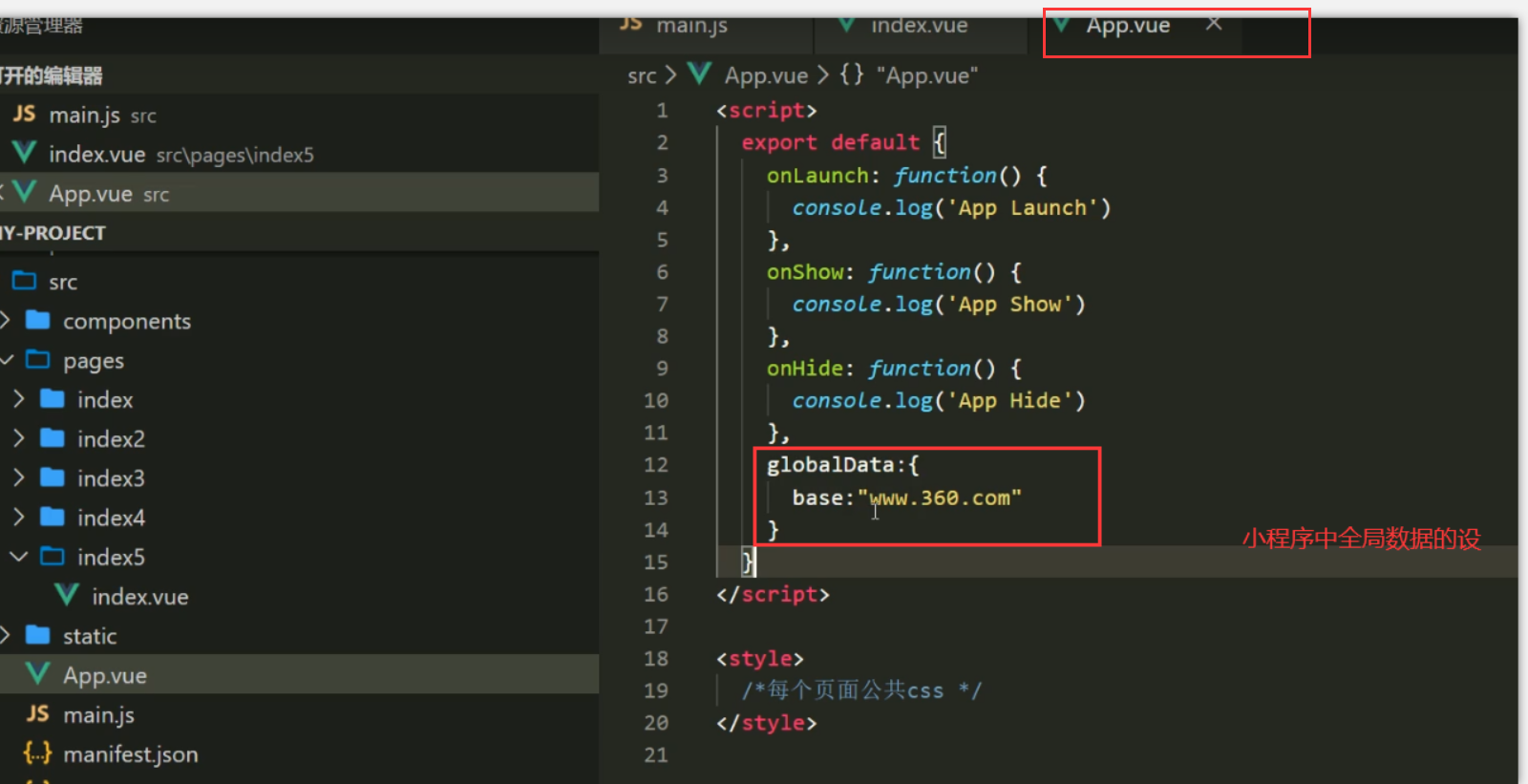1528x784 pixels.
Task: Click the open editors section header
Action: pyautogui.click(x=299, y=74)
